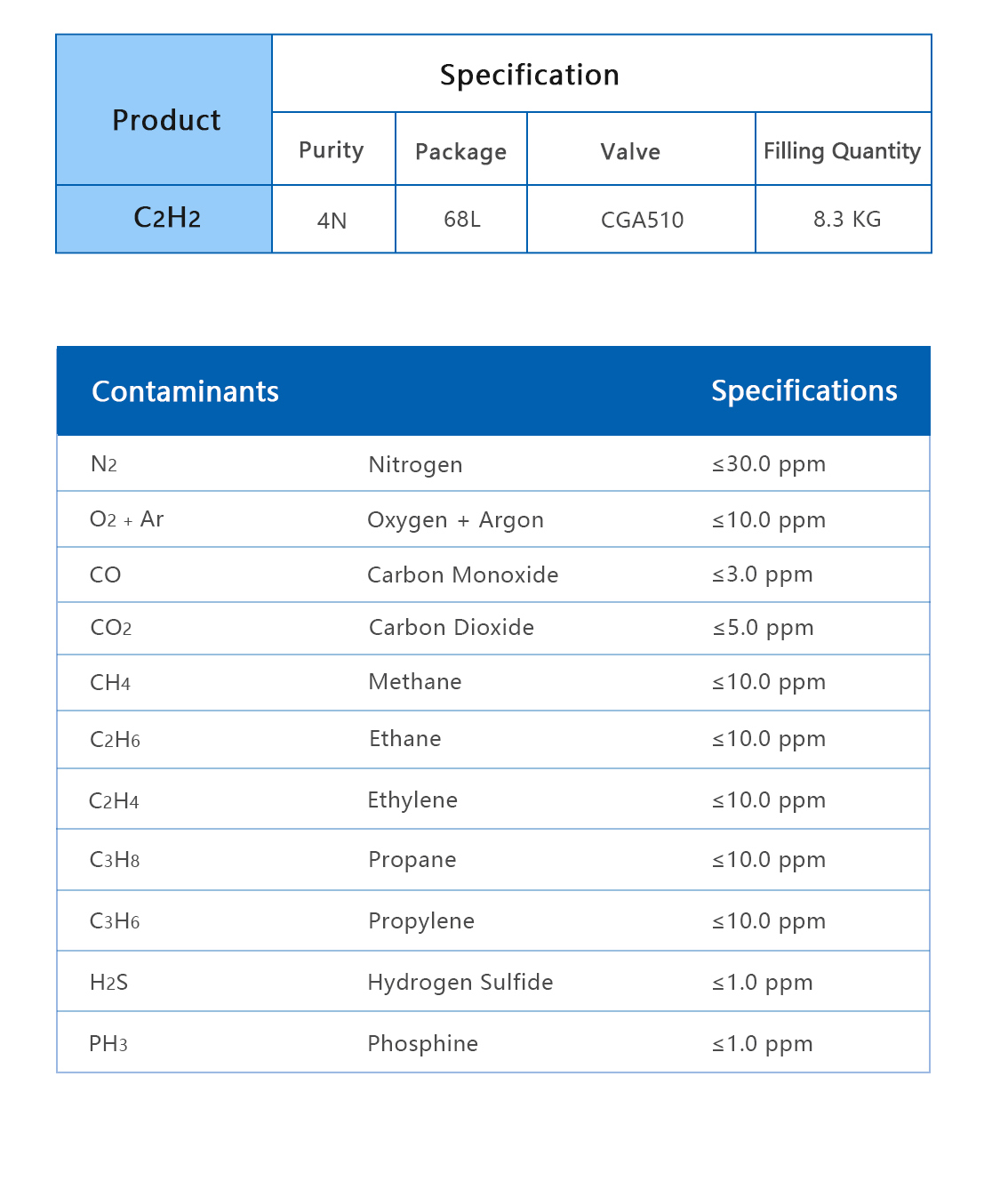Click the PH3 formula cell

click(x=108, y=1044)
